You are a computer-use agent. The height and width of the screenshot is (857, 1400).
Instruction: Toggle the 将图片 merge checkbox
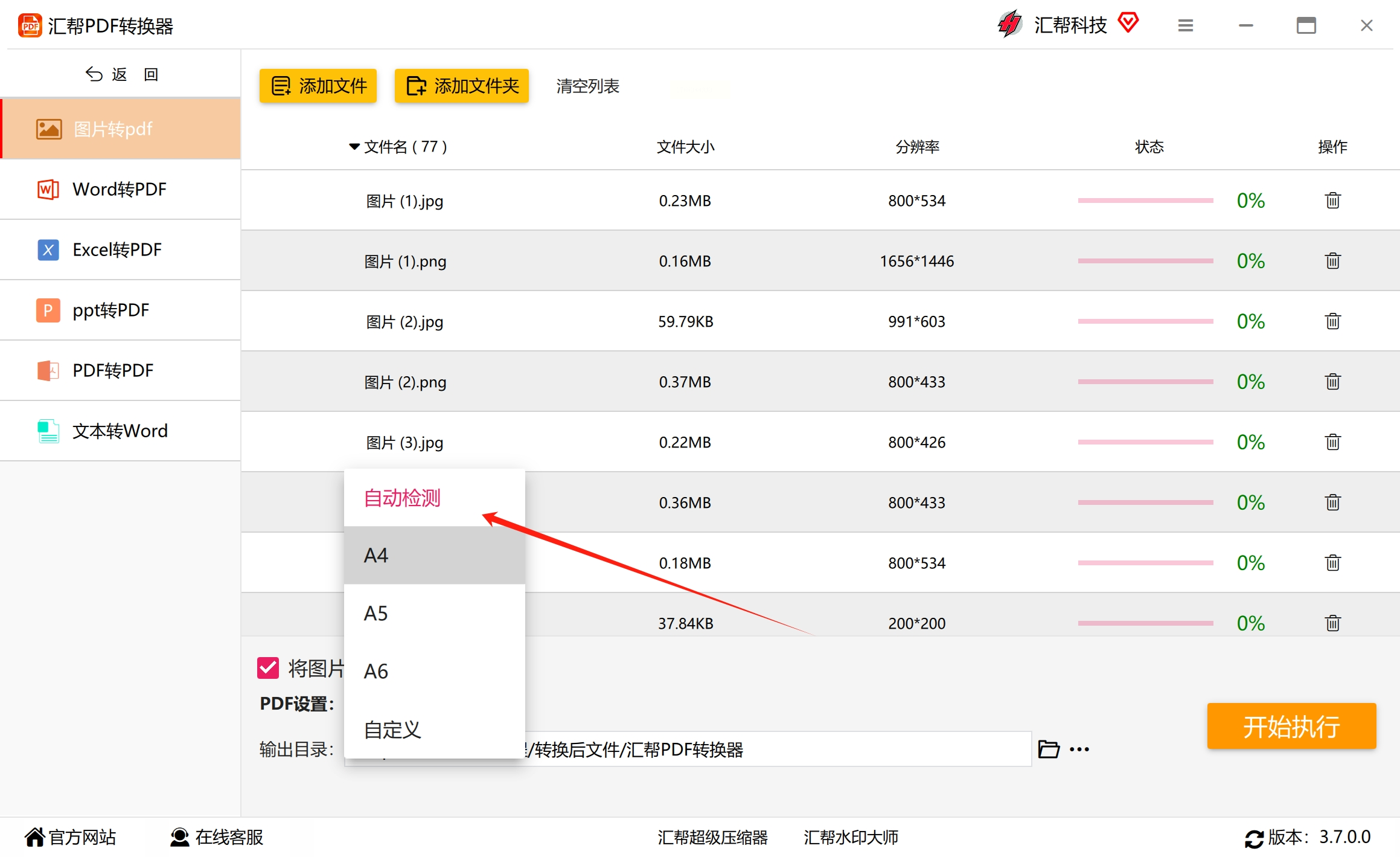(x=268, y=668)
